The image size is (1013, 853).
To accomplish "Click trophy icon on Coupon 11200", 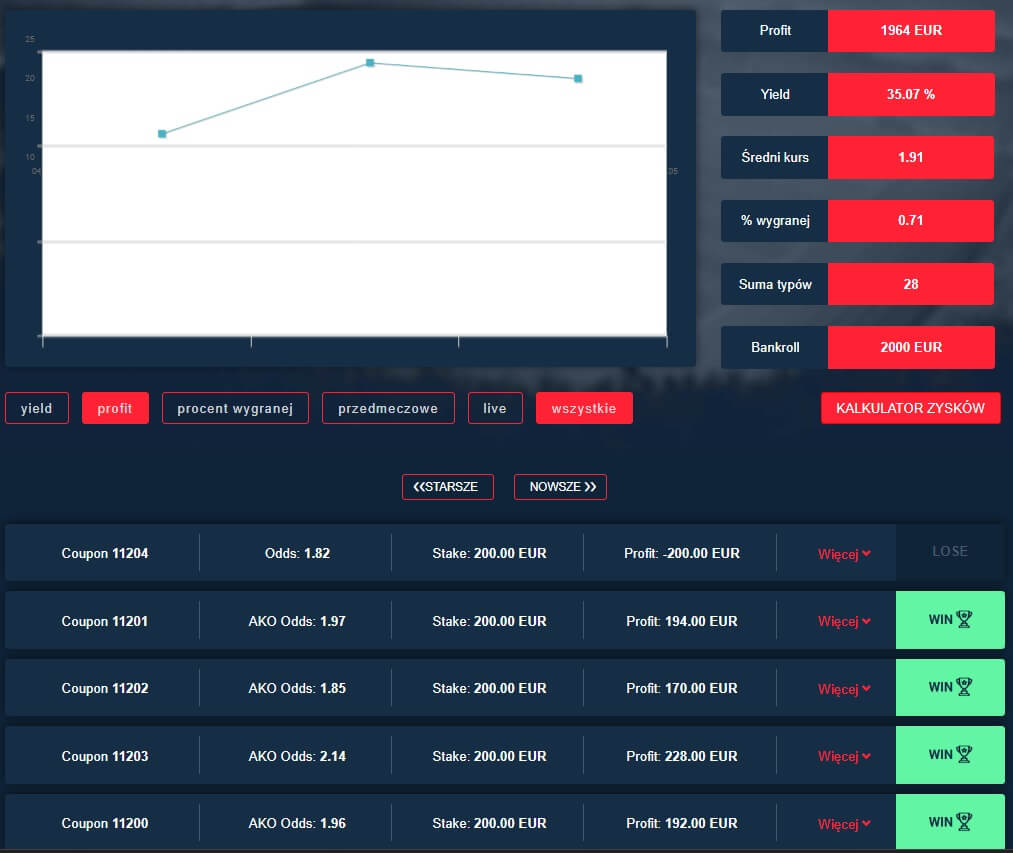I will point(964,821).
